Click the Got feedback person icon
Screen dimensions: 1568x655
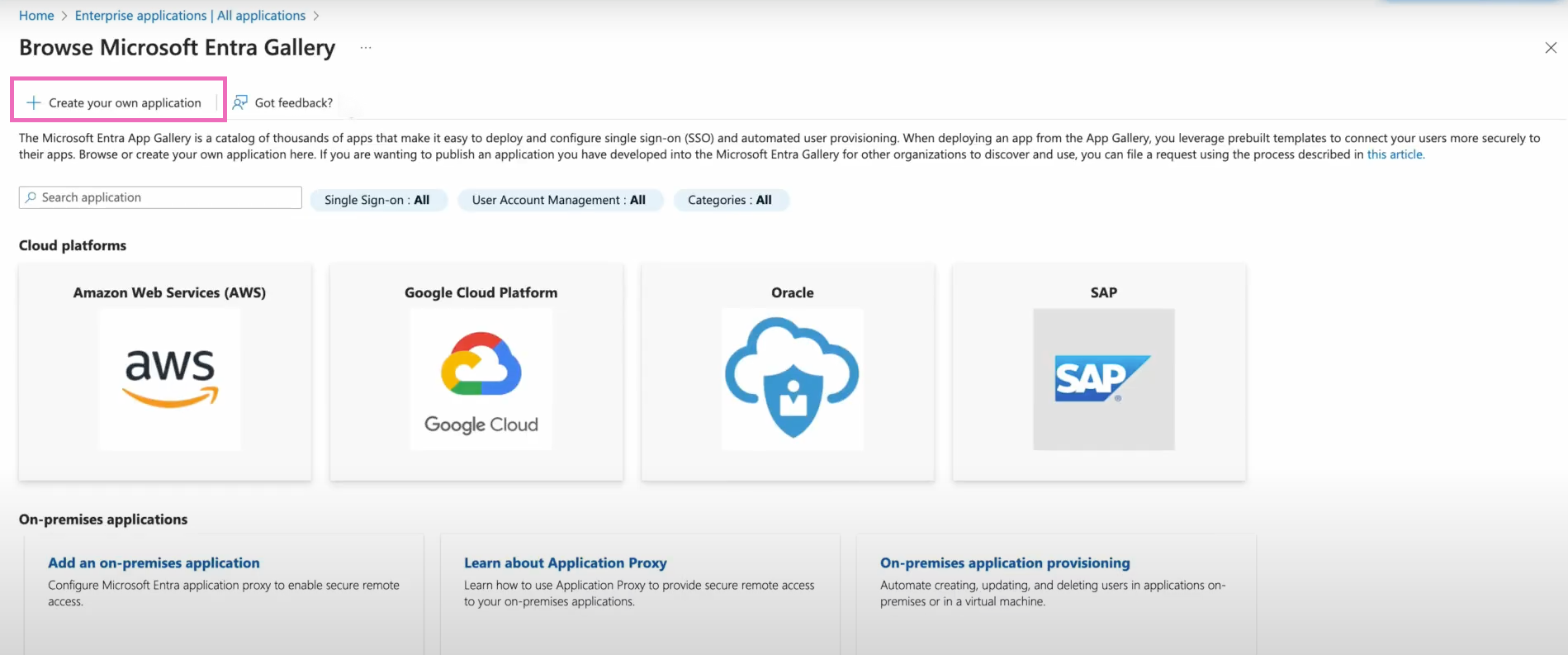pyautogui.click(x=240, y=102)
